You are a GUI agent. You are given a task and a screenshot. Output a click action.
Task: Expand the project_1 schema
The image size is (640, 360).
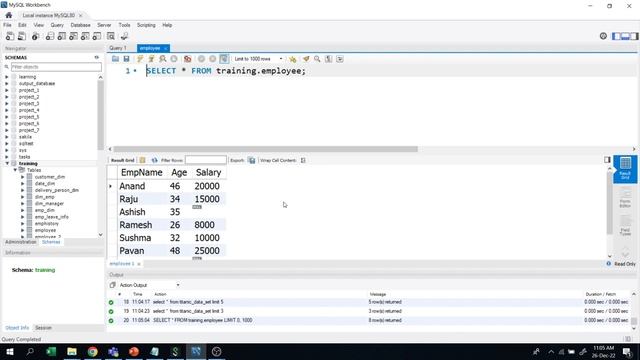tap(7, 90)
